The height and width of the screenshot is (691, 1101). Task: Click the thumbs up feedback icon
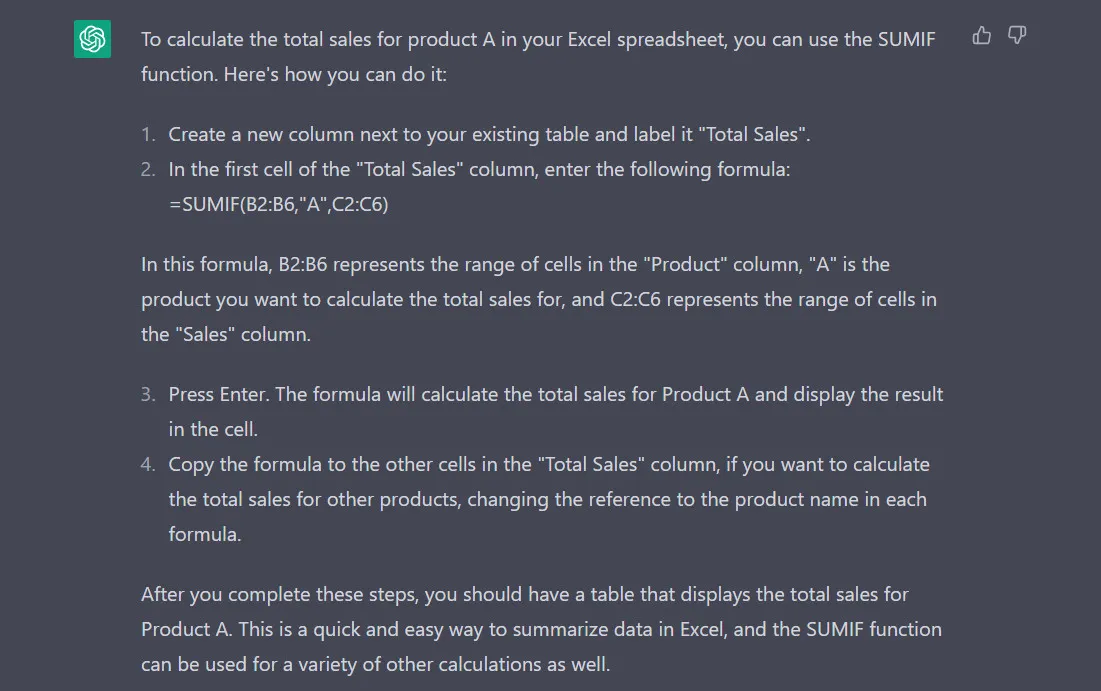pyautogui.click(x=982, y=36)
